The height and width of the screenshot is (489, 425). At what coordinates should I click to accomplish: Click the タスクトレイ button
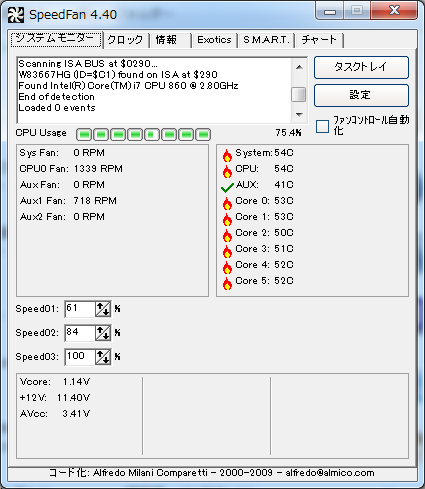pos(361,67)
